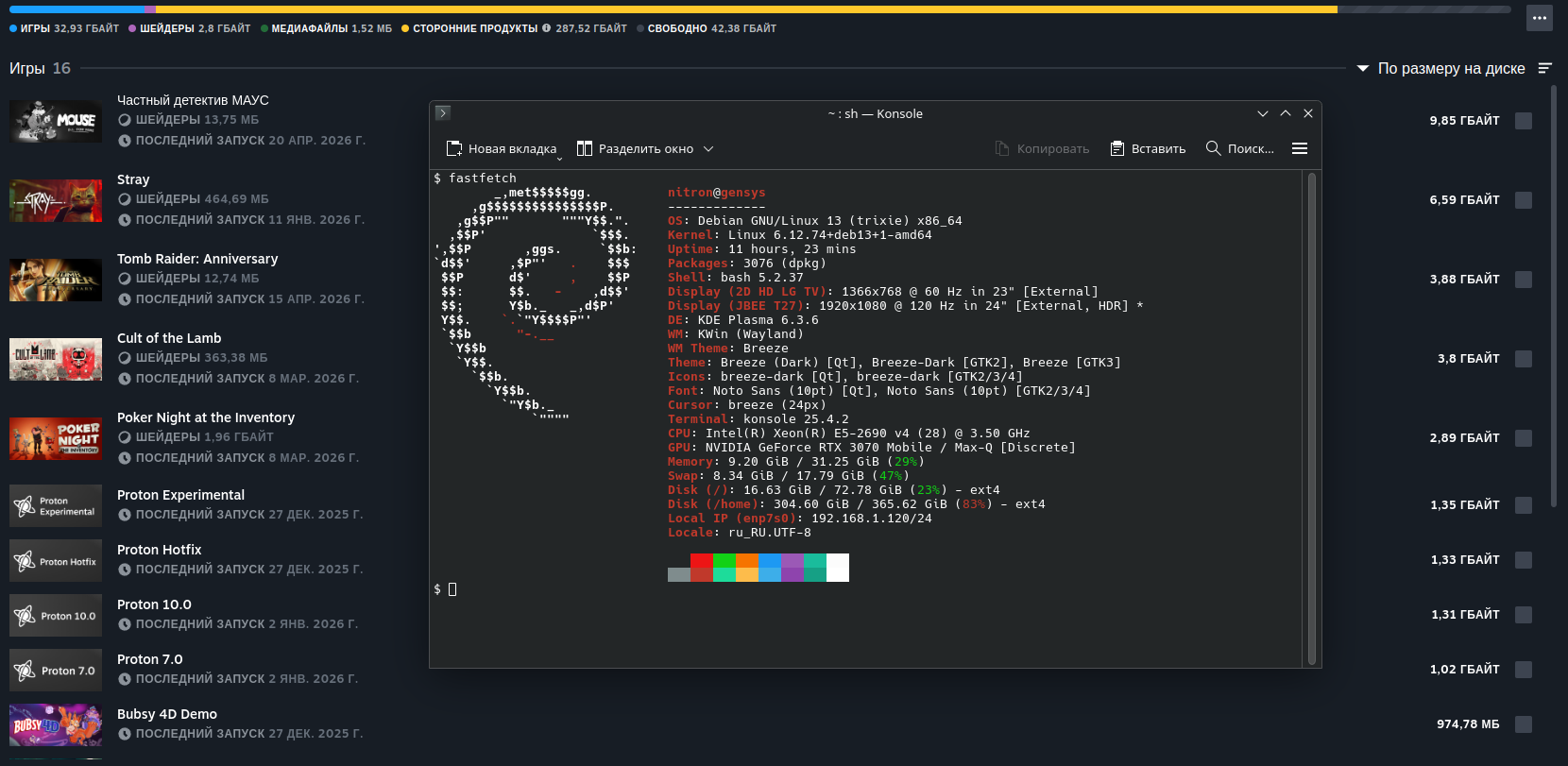Viewport: 1568px width, 766px height.
Task: Open the three-dot options button in Steam storage
Action: pos(1540,18)
